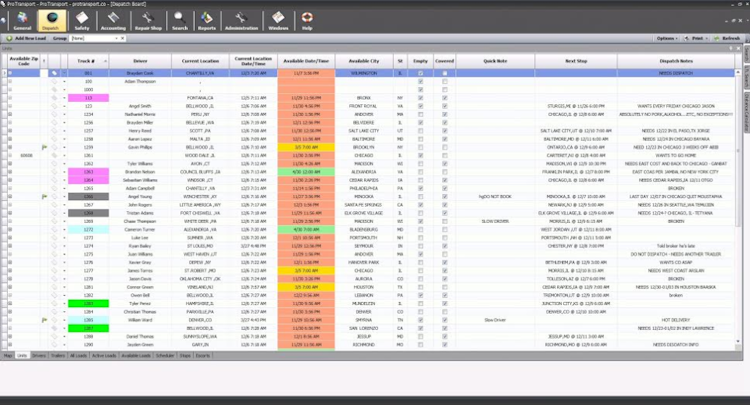Select the pink highlighted truck 113 cell
The height and width of the screenshot is (405, 750).
tap(88, 98)
